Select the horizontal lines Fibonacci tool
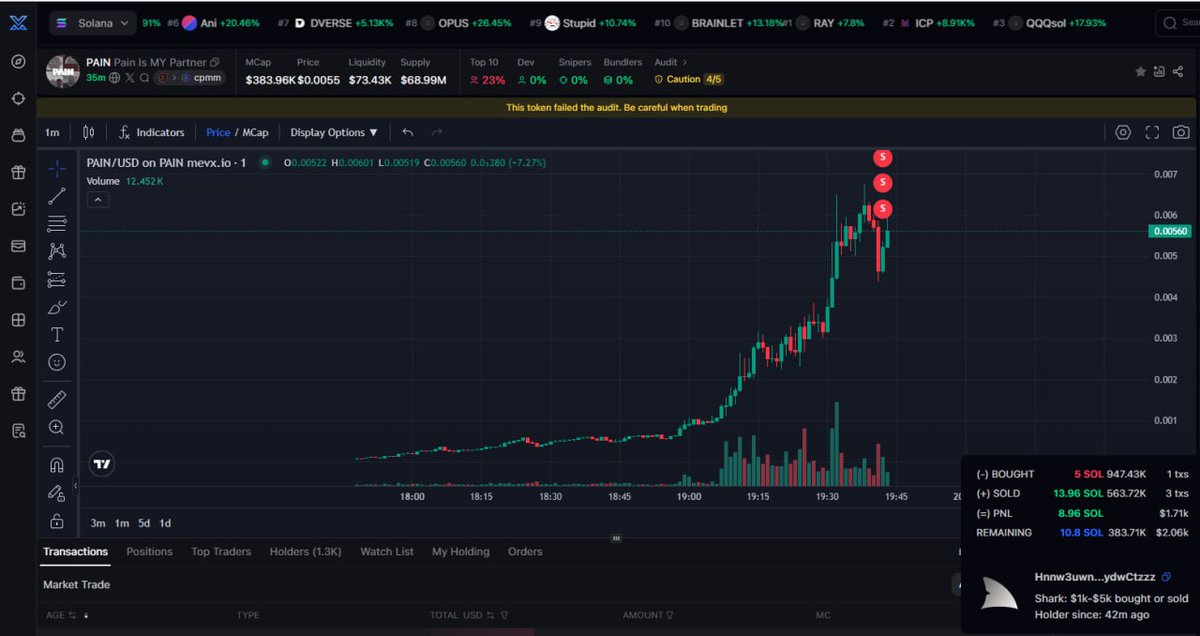 coord(57,224)
